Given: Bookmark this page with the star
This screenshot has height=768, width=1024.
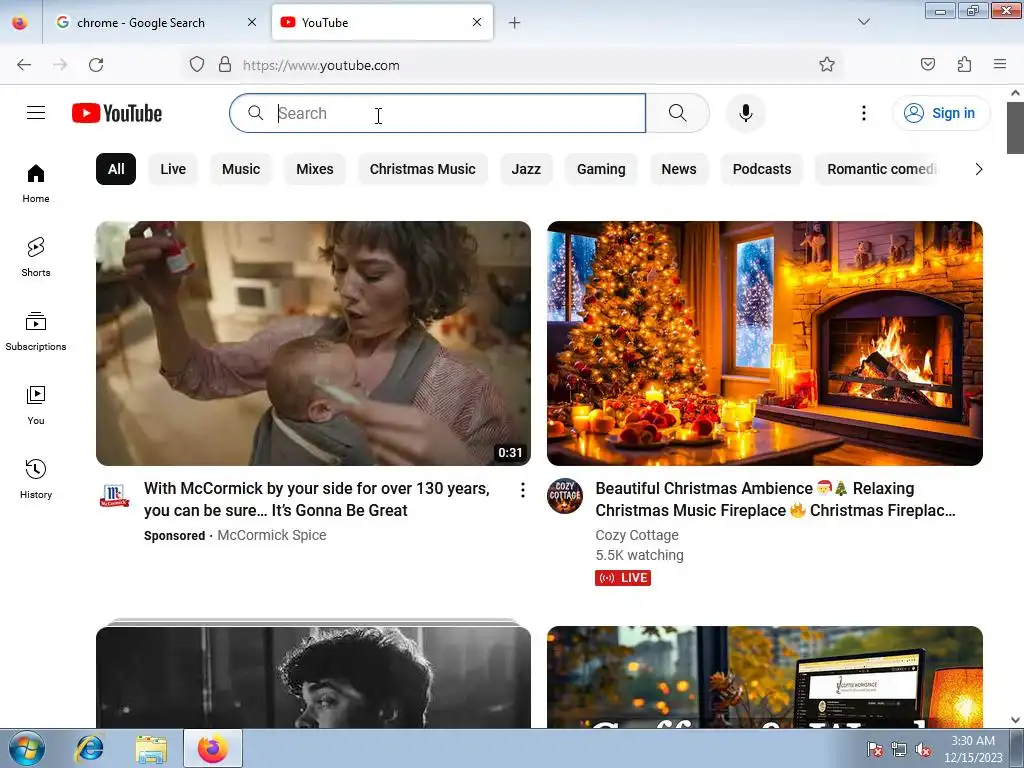Looking at the screenshot, I should pyautogui.click(x=827, y=64).
